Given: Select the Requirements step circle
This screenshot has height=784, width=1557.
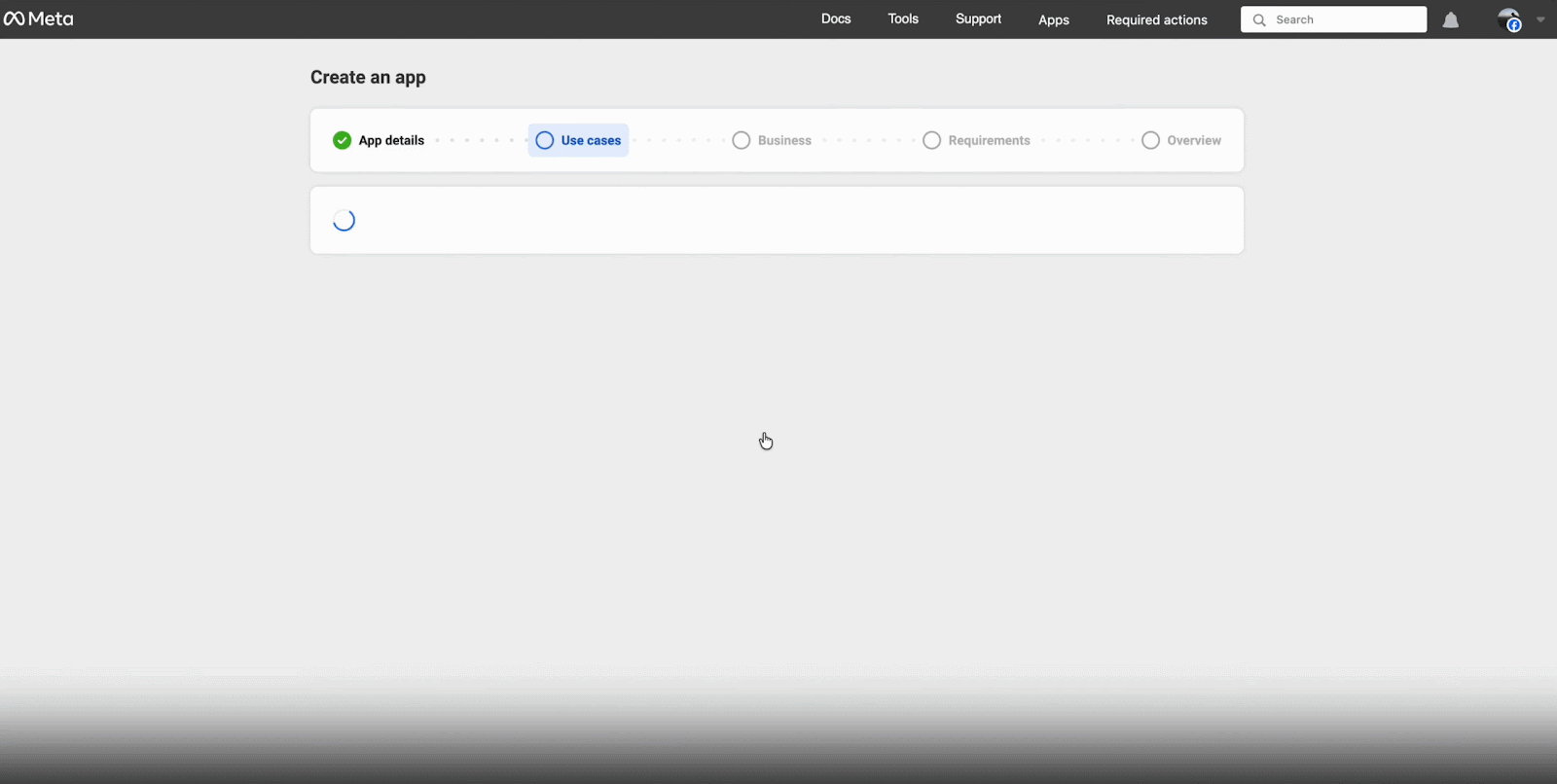Looking at the screenshot, I should click(931, 140).
